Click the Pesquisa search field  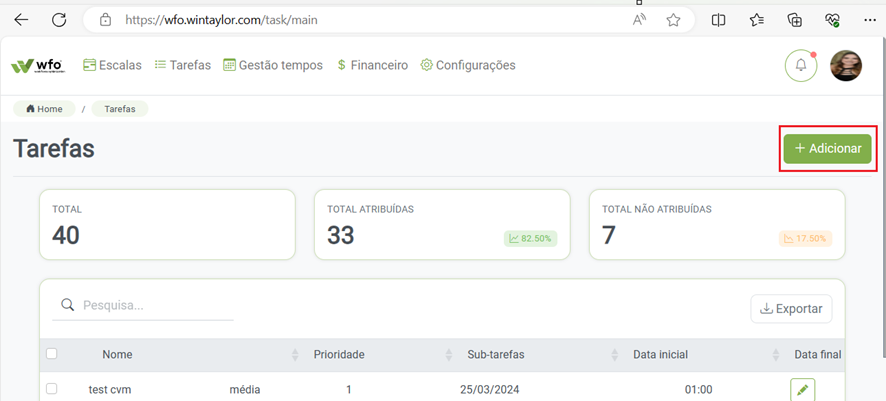tap(155, 306)
